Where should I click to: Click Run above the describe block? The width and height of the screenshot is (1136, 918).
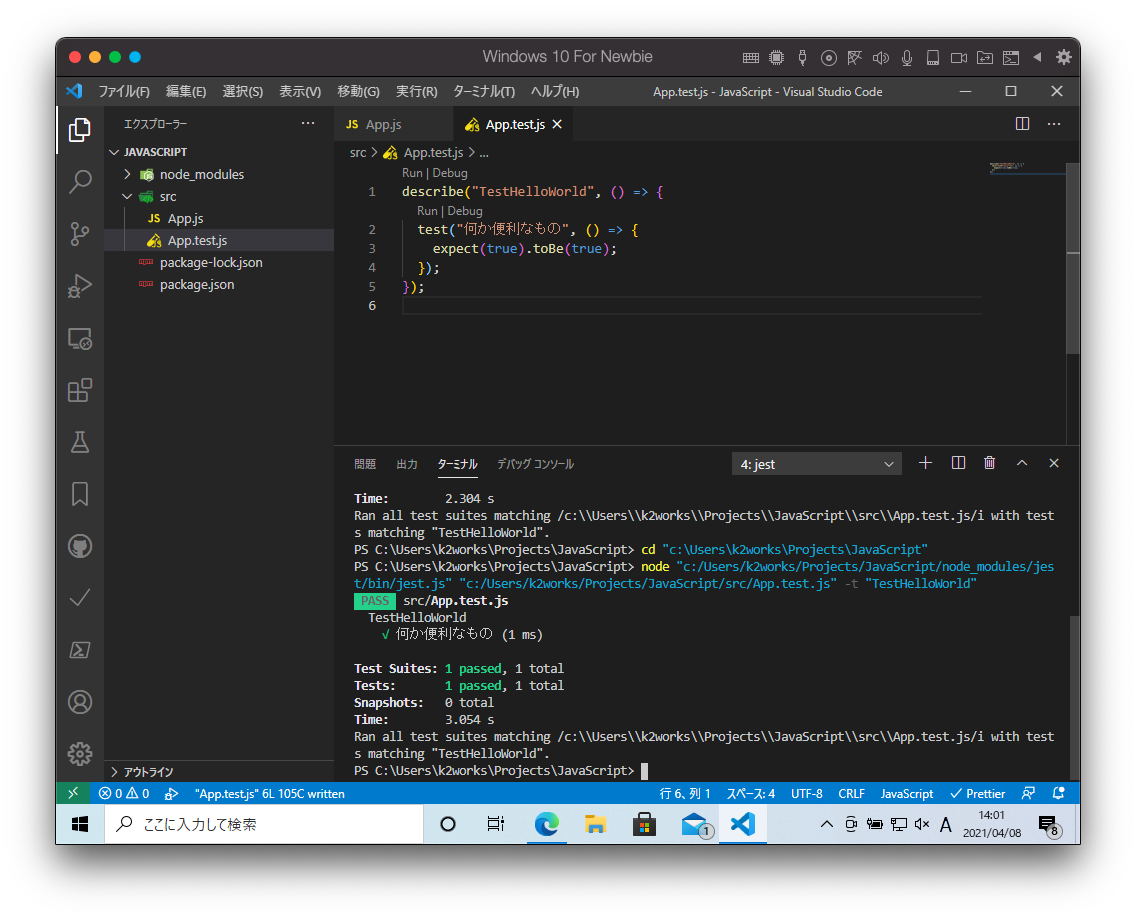[412, 173]
